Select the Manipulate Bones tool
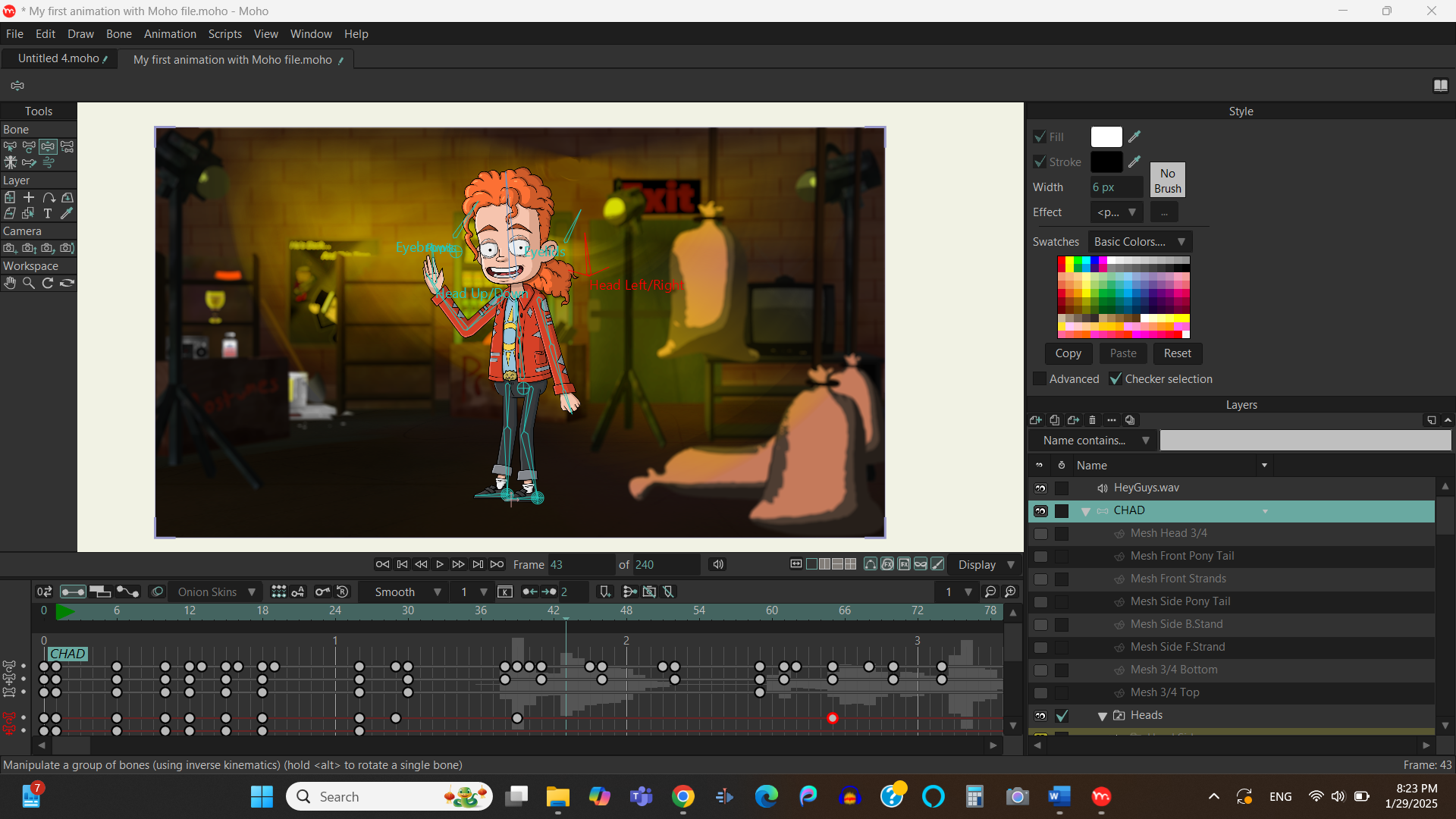The width and height of the screenshot is (1456, 819). 48,146
